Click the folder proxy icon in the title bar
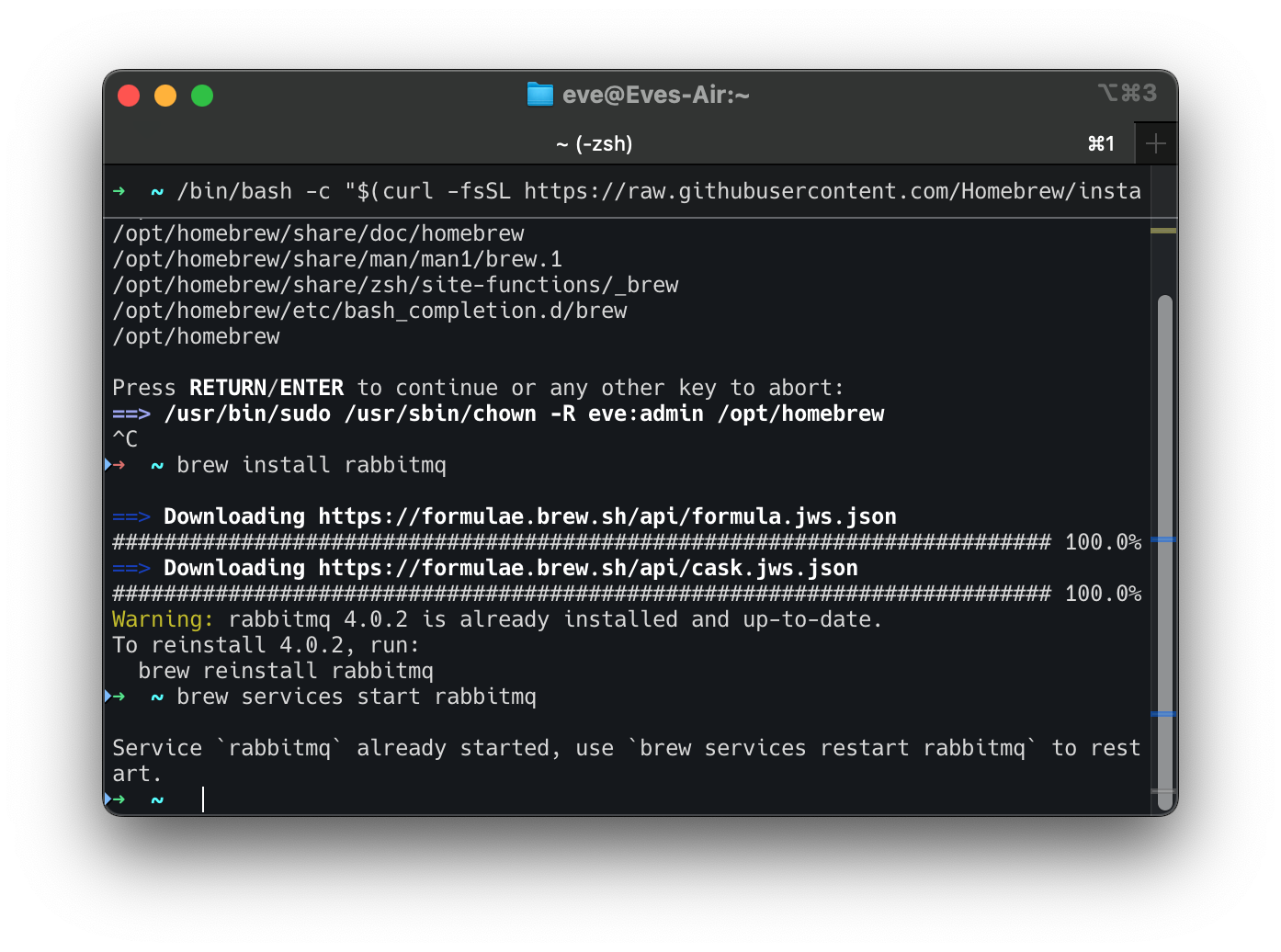The height and width of the screenshot is (952, 1281). click(x=540, y=94)
